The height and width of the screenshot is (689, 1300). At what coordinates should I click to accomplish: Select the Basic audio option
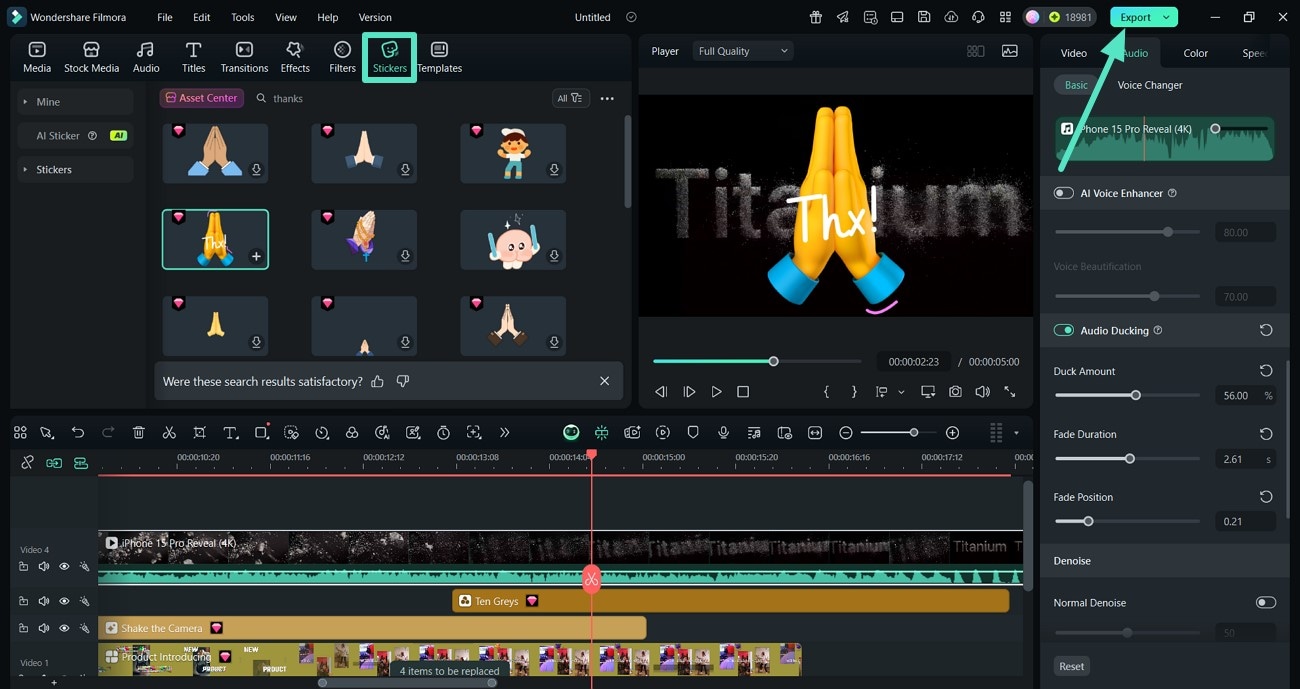pos(1076,85)
